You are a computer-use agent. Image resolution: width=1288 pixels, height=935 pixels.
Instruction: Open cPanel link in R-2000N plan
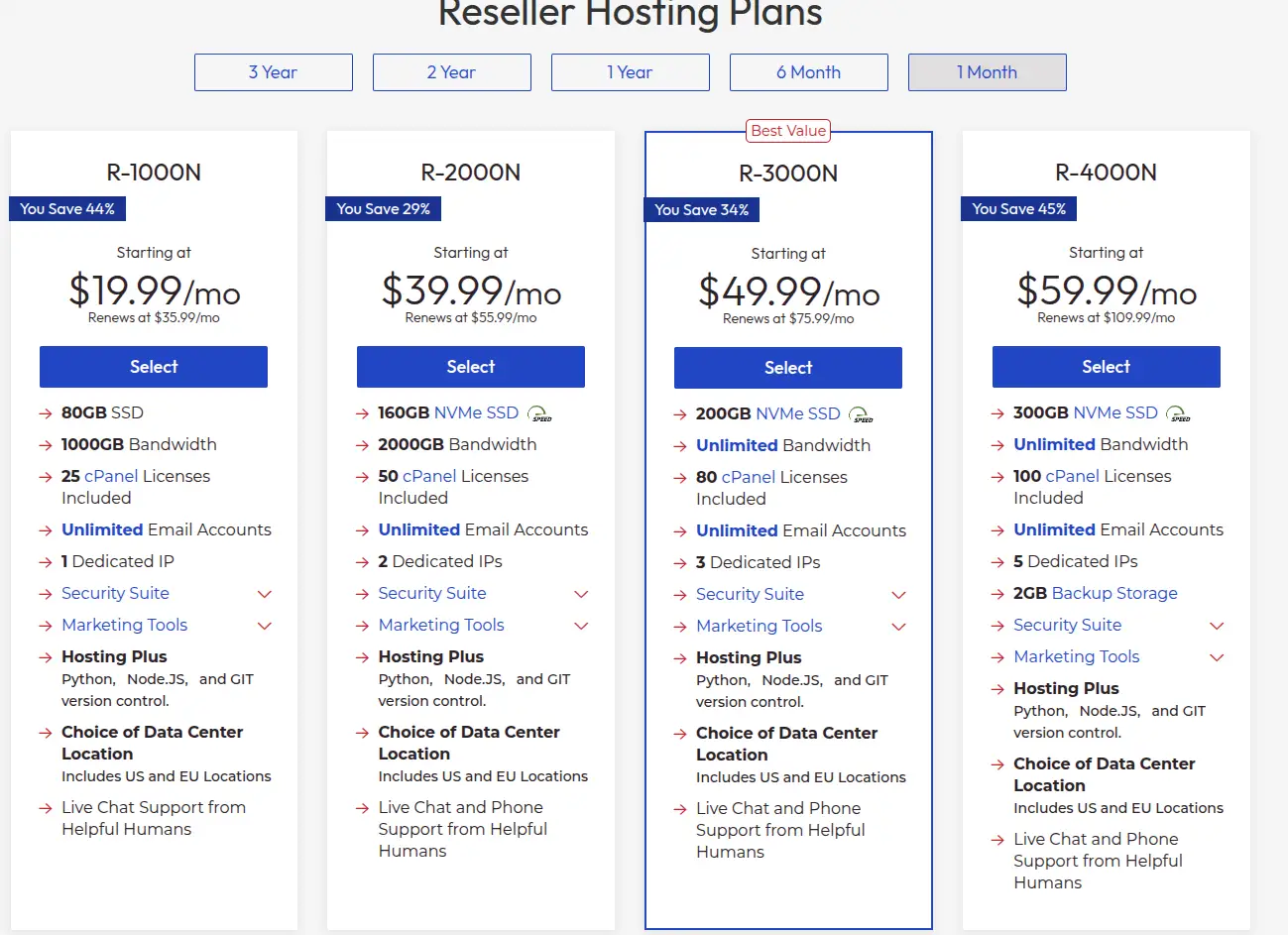click(x=429, y=476)
